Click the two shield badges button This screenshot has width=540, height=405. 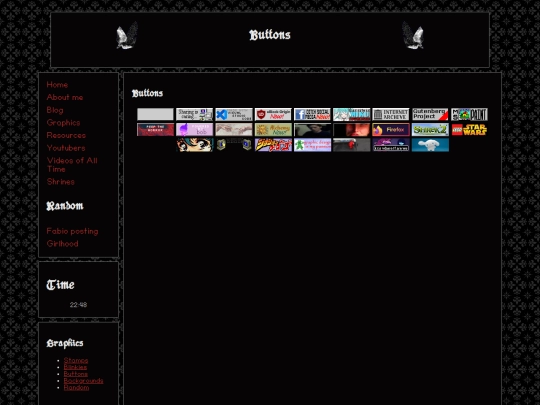[x=234, y=145]
